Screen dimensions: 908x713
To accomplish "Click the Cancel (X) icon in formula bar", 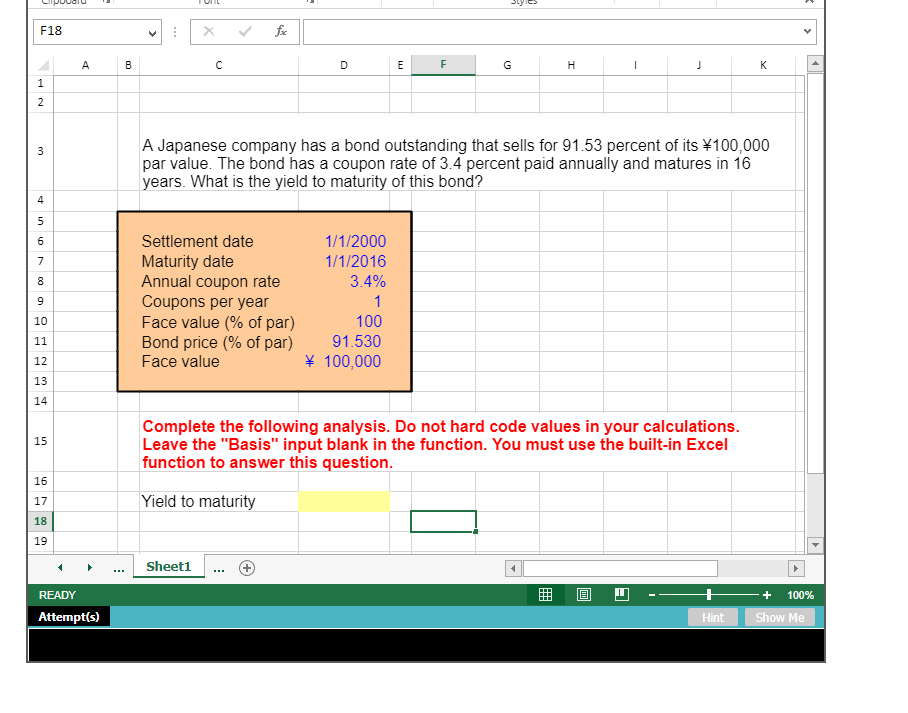I will (x=208, y=31).
